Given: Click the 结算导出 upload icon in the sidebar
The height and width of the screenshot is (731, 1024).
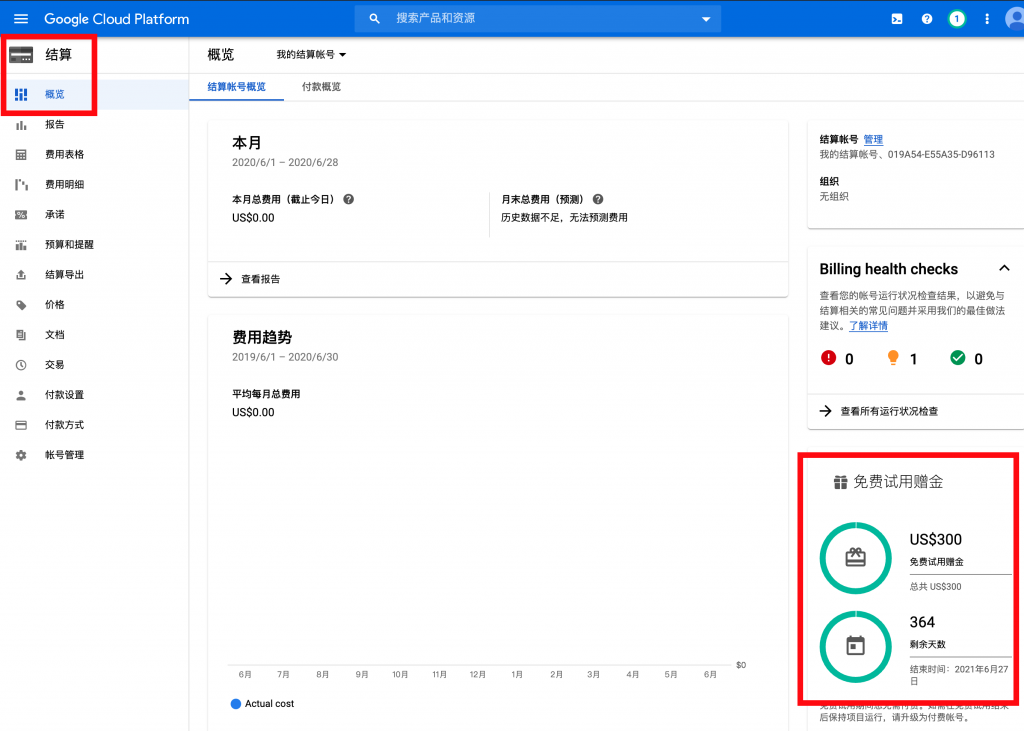Looking at the screenshot, I should click(21, 275).
